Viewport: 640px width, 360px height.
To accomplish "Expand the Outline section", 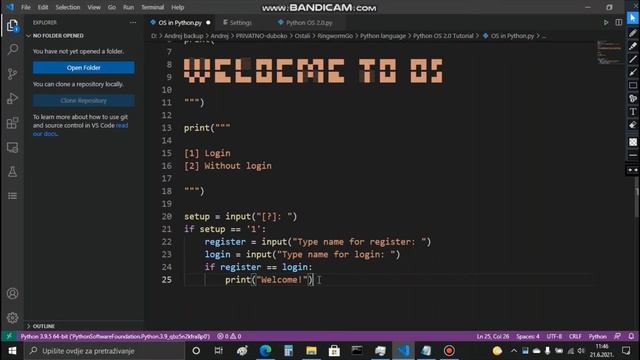I will pos(83,326).
